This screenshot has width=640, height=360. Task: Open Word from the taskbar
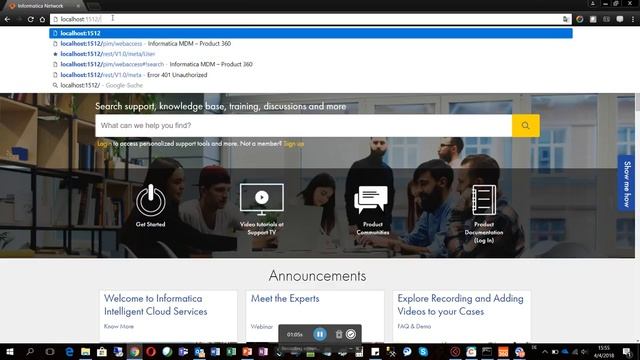pos(215,351)
